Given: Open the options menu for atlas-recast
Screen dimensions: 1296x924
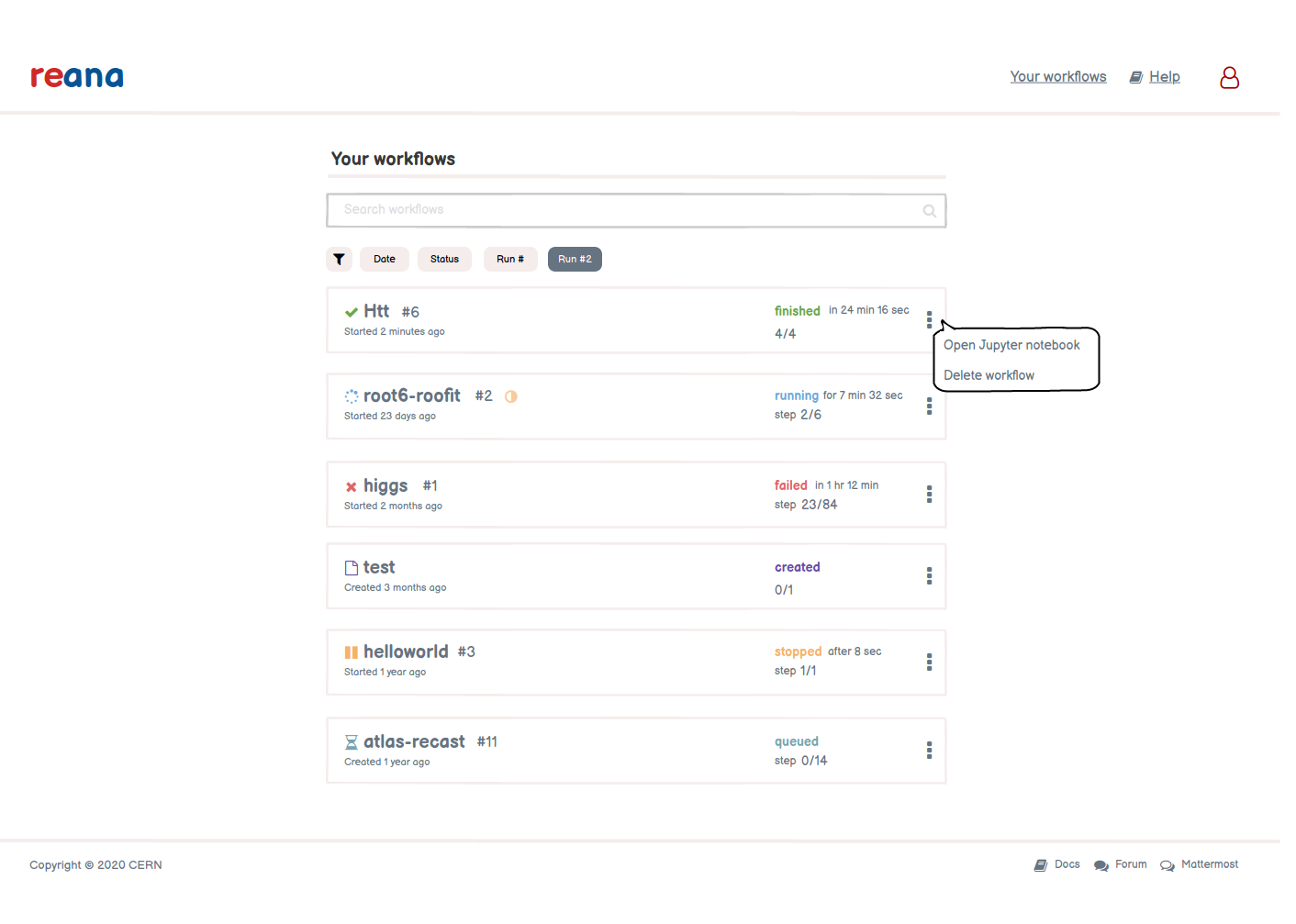Looking at the screenshot, I should point(929,750).
